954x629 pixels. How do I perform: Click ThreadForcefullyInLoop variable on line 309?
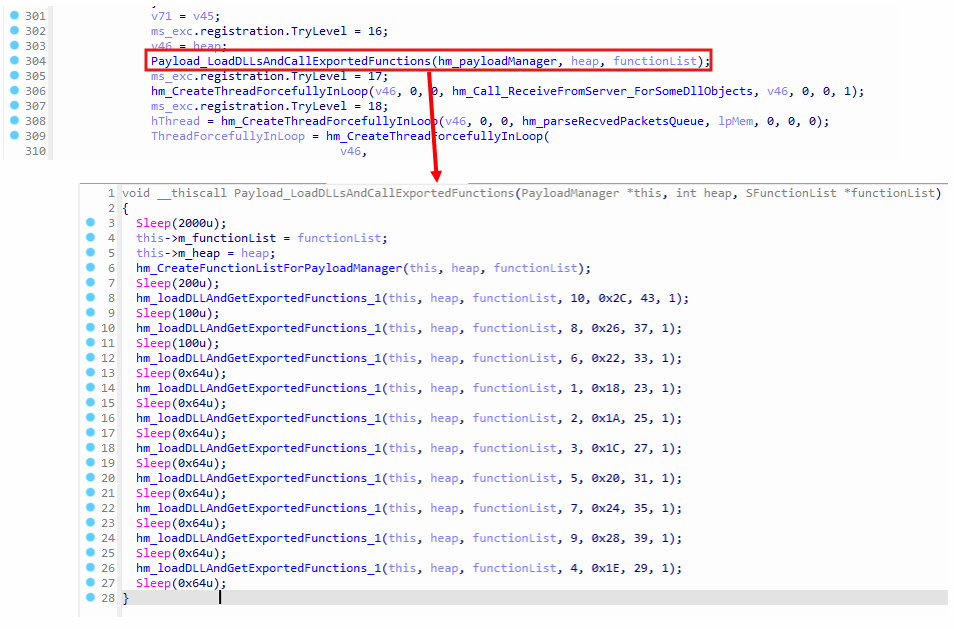click(228, 136)
